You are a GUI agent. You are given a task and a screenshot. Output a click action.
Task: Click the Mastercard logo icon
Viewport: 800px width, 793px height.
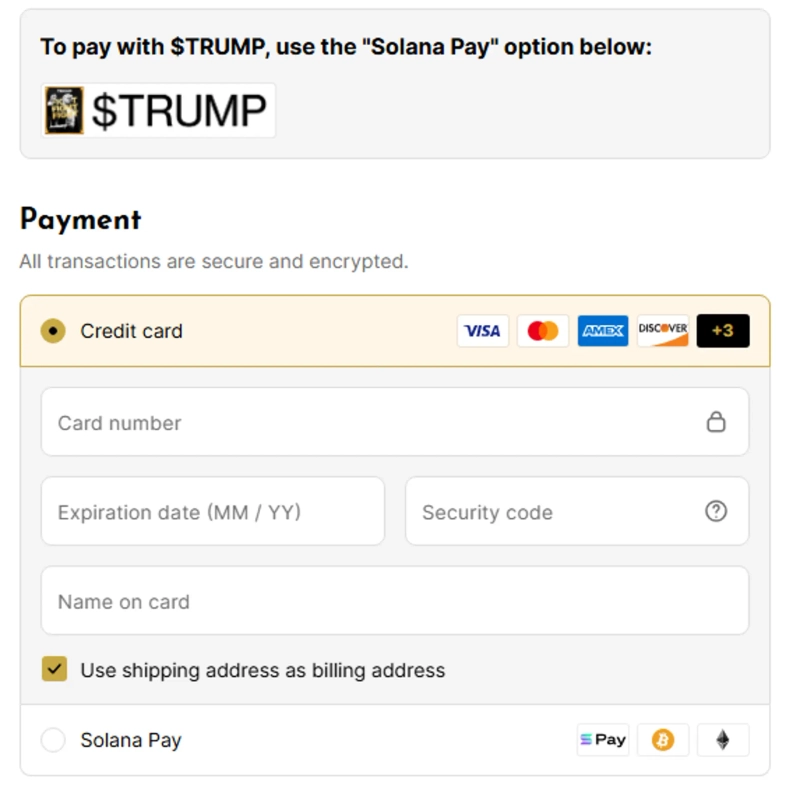(543, 331)
